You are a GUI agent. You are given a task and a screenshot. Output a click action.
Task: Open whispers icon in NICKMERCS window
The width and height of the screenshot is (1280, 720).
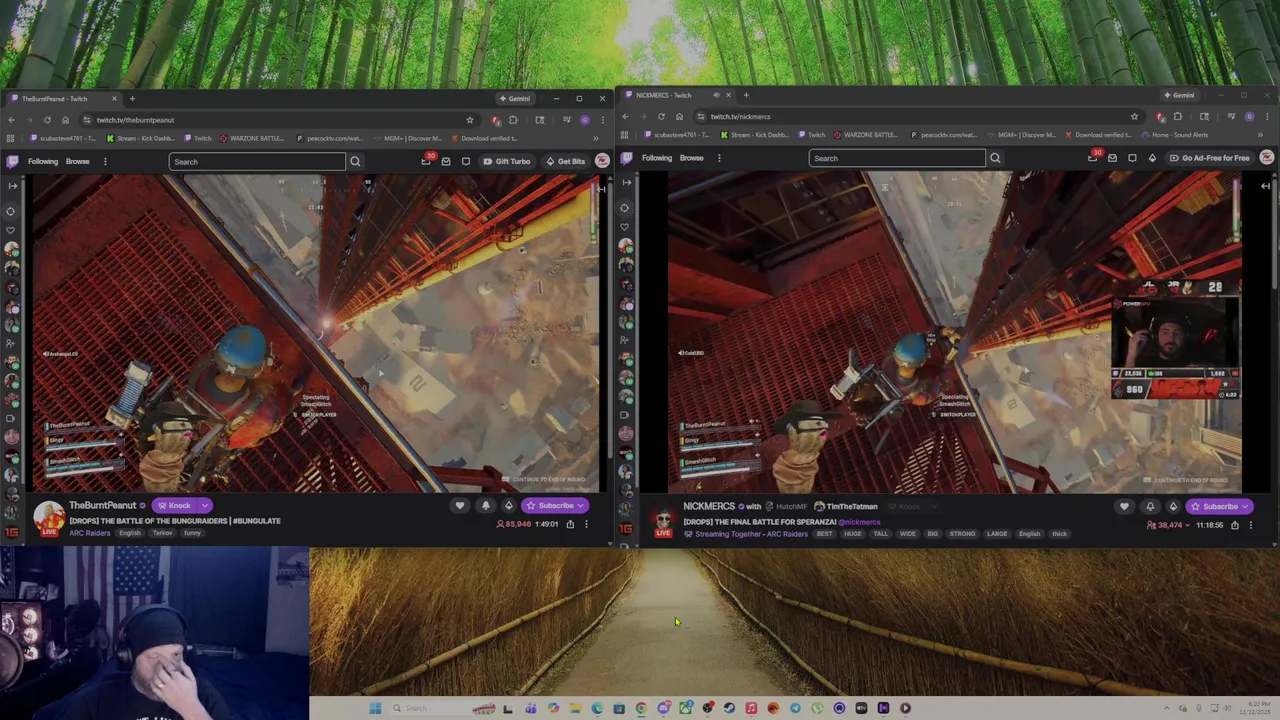pos(1132,158)
